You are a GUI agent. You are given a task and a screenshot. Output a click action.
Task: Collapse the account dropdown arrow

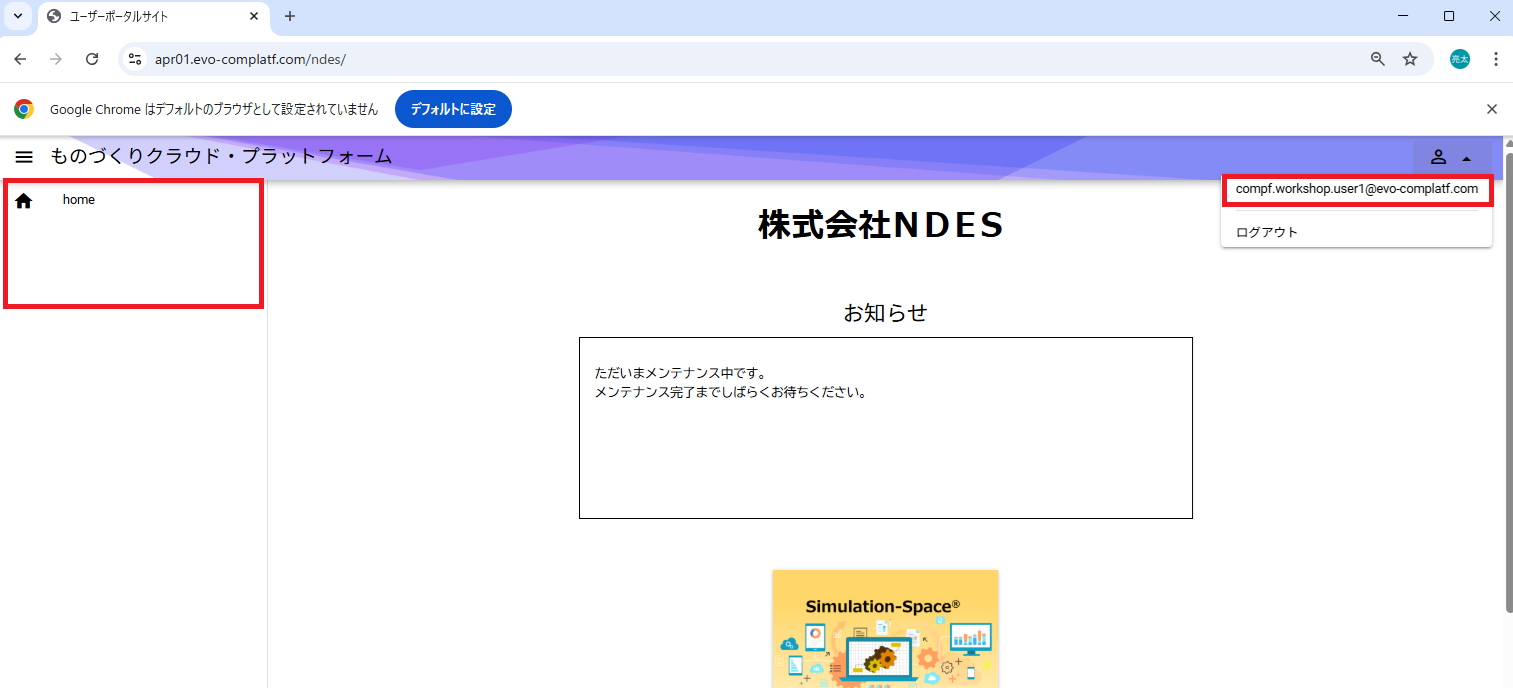pos(1466,158)
